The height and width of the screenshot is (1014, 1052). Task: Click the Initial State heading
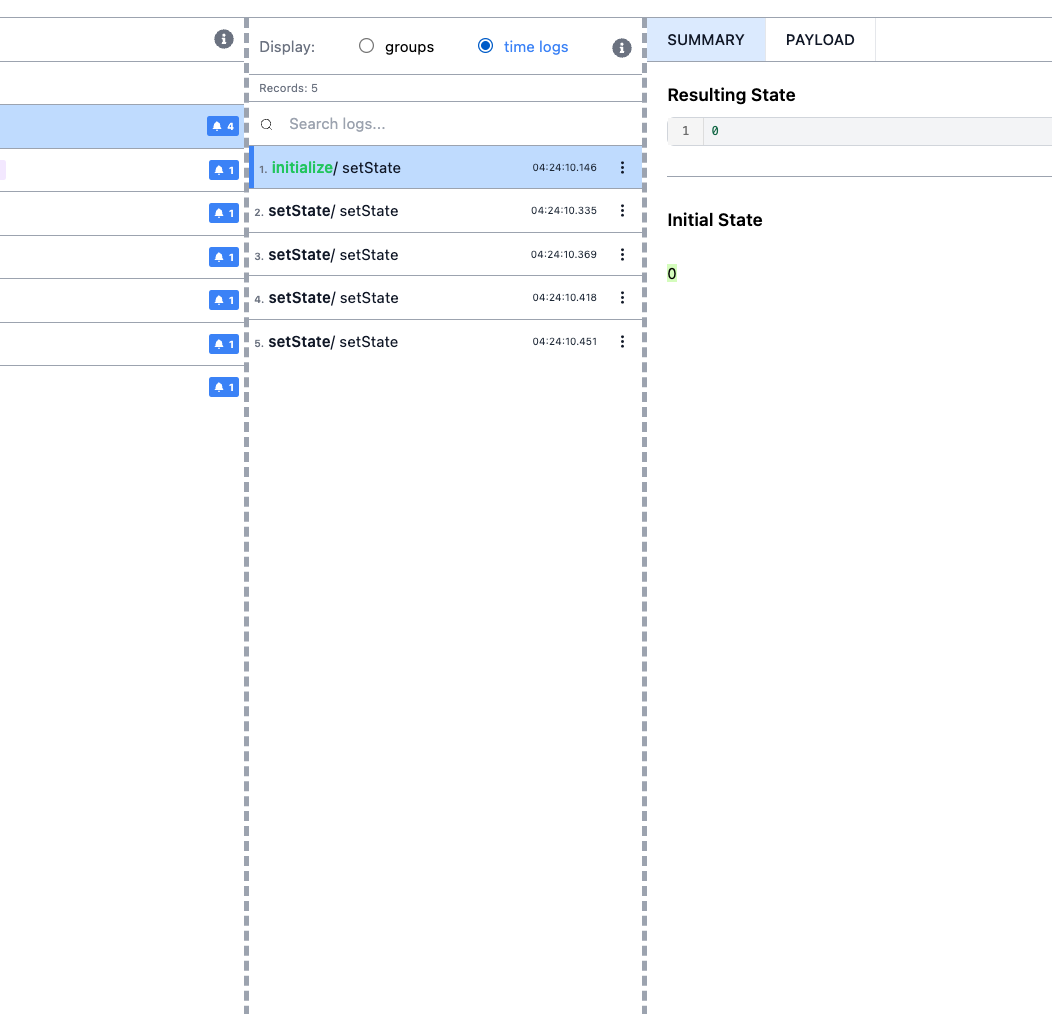coord(715,220)
